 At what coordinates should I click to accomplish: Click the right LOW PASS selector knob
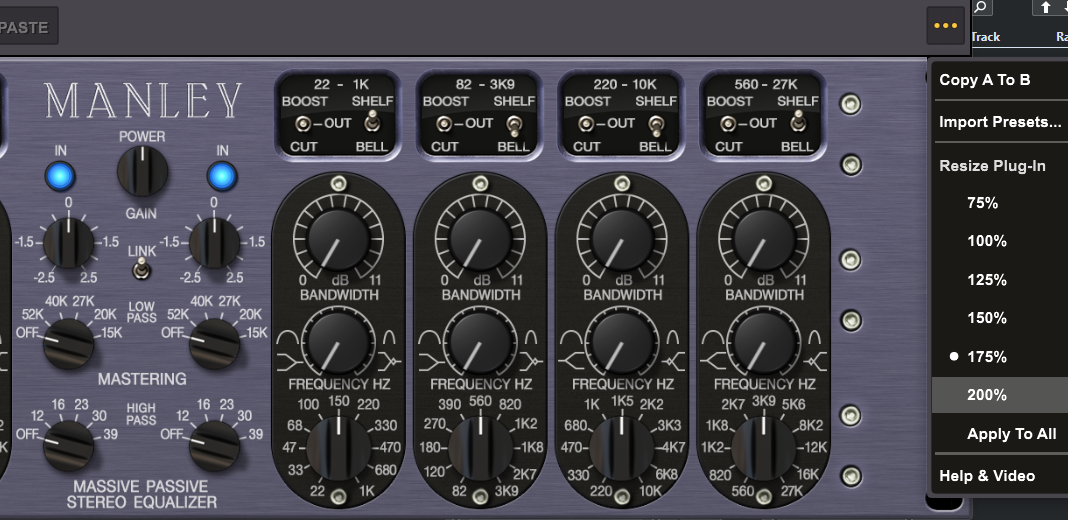215,343
